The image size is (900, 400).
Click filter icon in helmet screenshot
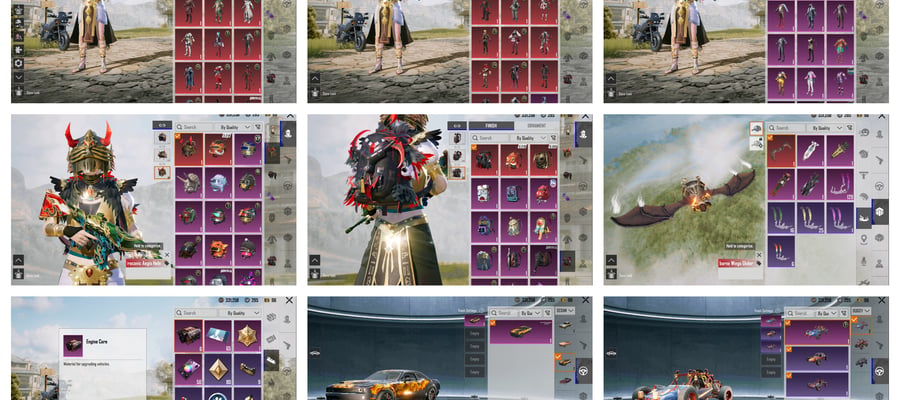[x=257, y=127]
